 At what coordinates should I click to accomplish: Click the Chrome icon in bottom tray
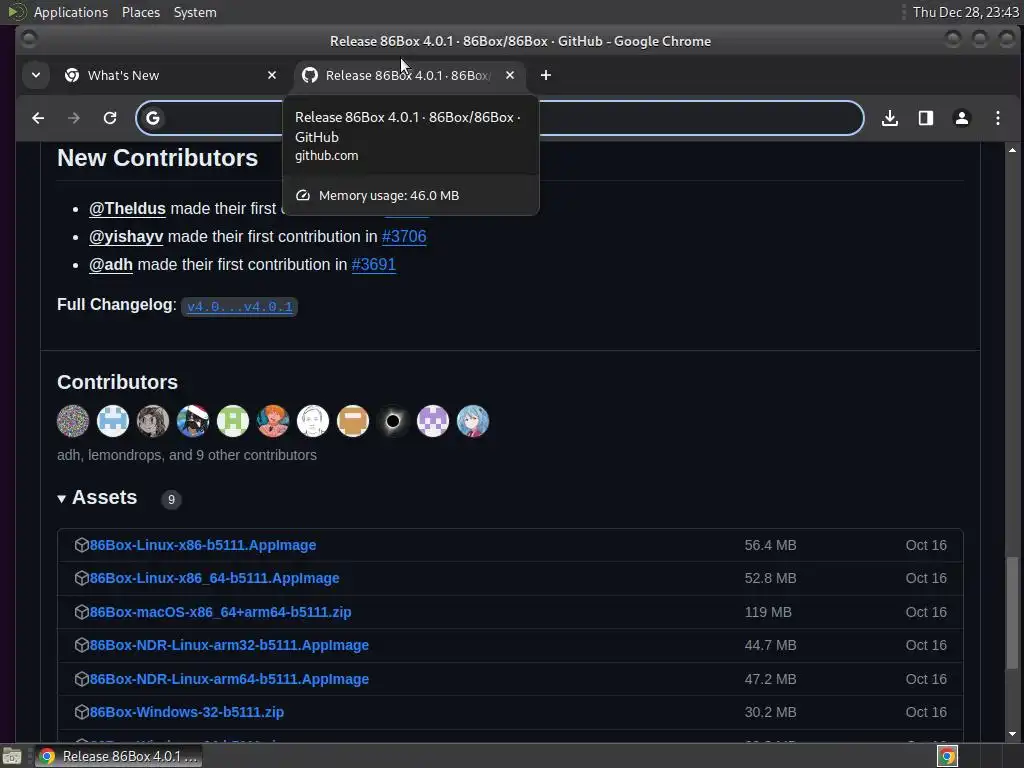coord(947,756)
